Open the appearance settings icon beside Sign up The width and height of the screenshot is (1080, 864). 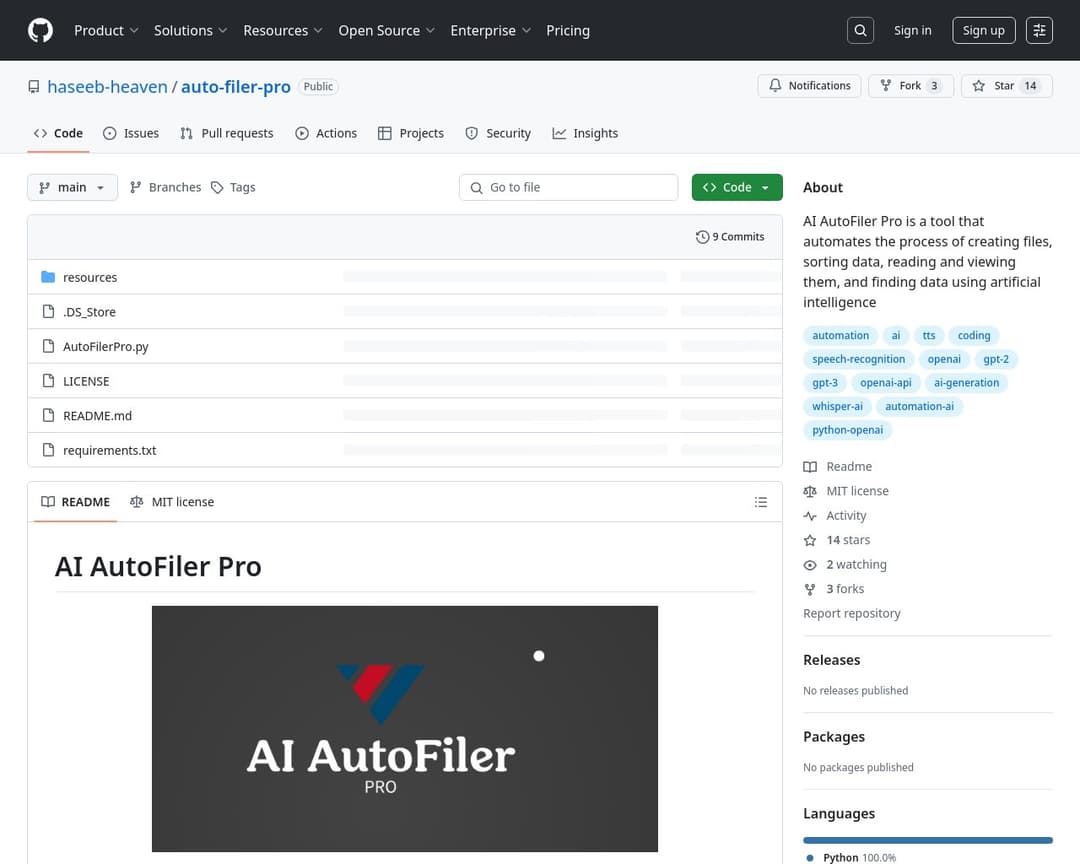(x=1039, y=30)
